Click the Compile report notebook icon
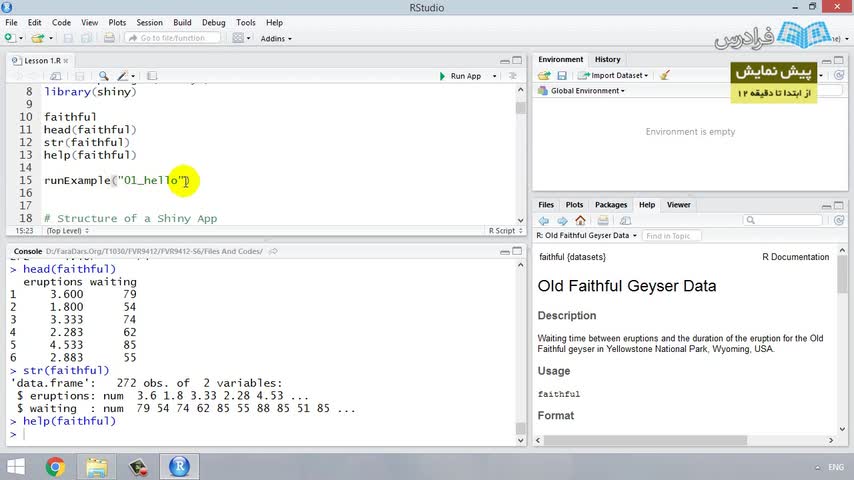This screenshot has height=480, width=854. [x=152, y=76]
